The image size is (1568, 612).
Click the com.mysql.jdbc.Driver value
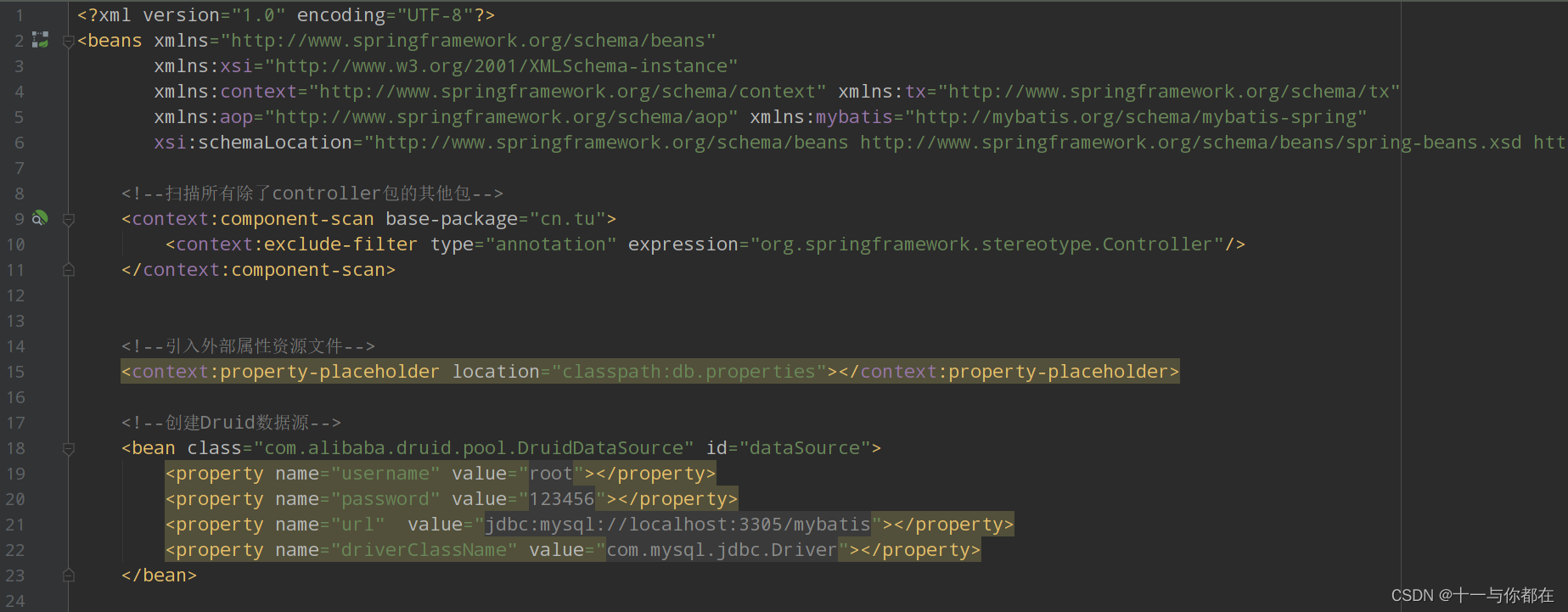point(722,550)
